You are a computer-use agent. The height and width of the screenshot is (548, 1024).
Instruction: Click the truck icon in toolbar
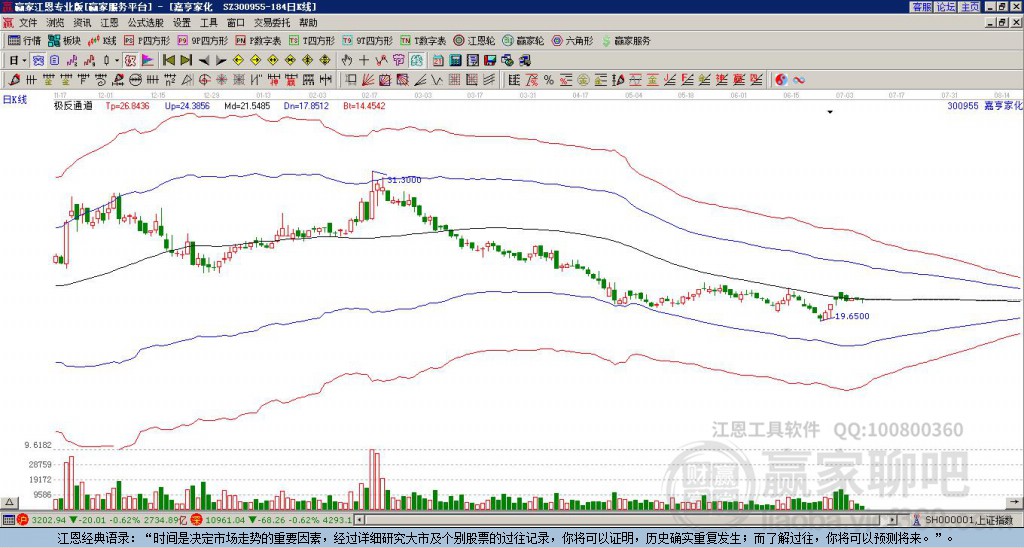point(524,61)
